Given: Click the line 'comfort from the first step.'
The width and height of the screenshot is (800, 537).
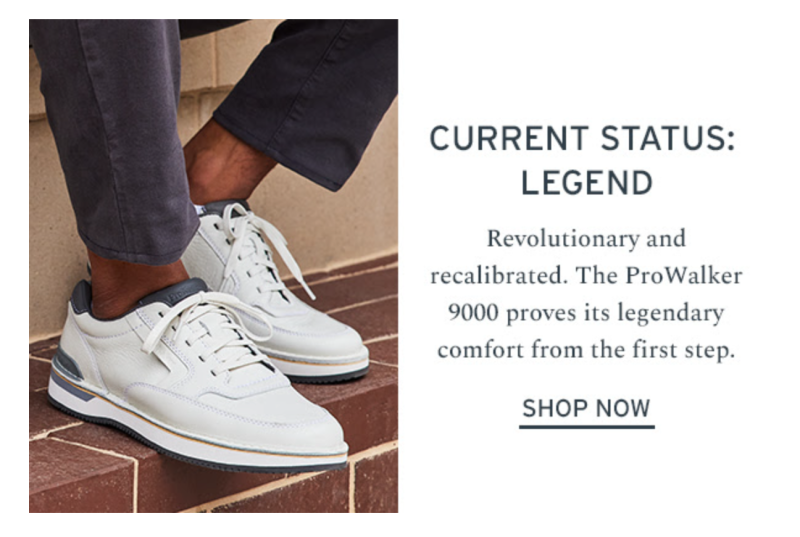Looking at the screenshot, I should [586, 350].
